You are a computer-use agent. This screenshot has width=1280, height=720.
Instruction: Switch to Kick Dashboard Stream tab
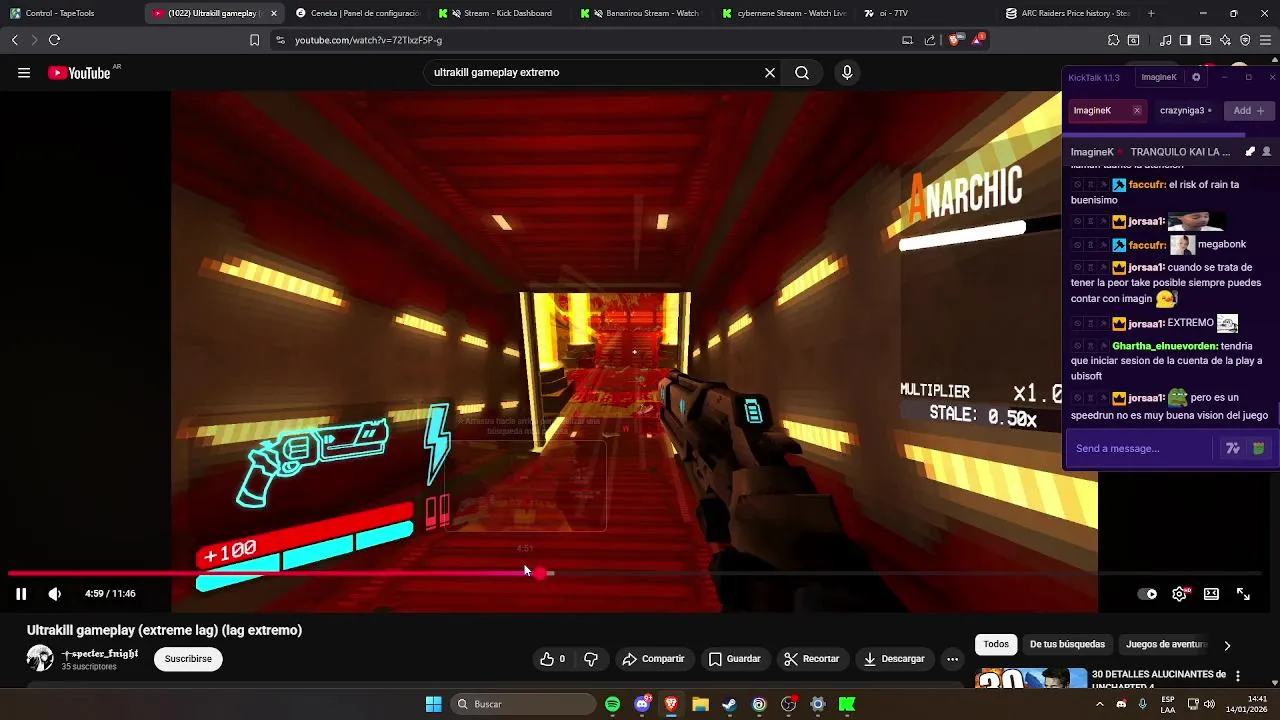(499, 13)
